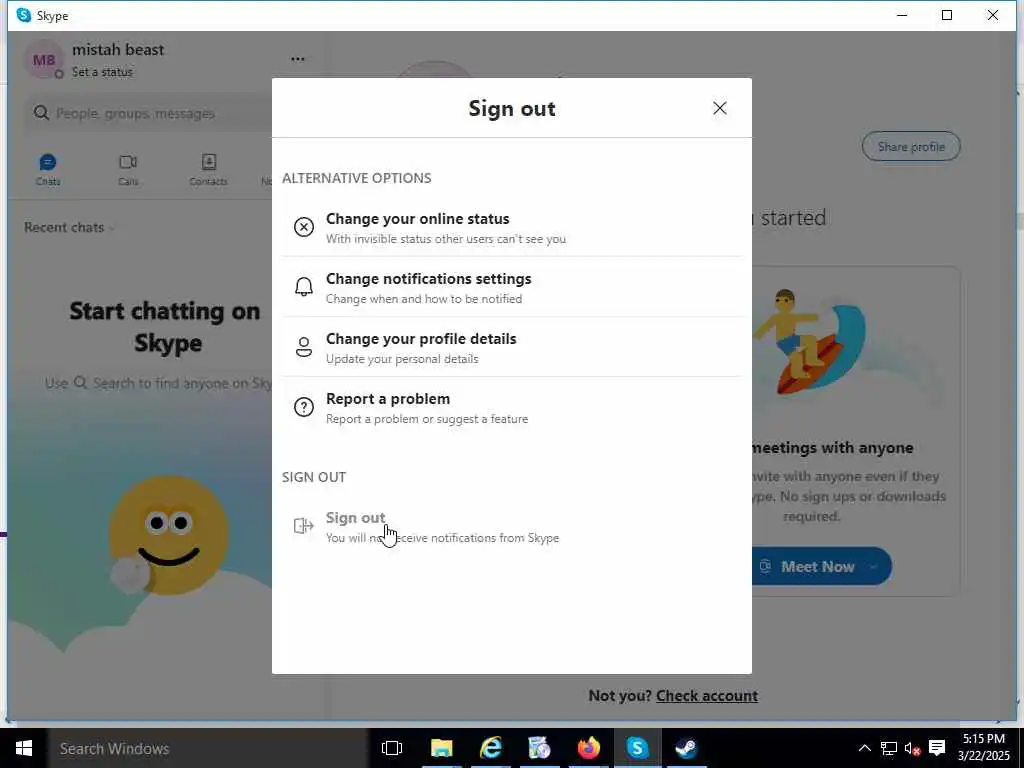Image resolution: width=1024 pixels, height=768 pixels.
Task: Launch Firefox from the taskbar
Action: click(588, 748)
